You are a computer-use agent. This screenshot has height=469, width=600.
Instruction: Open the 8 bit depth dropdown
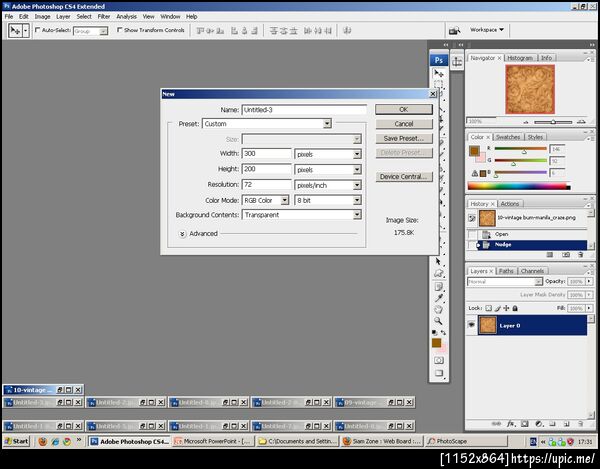[x=328, y=200]
